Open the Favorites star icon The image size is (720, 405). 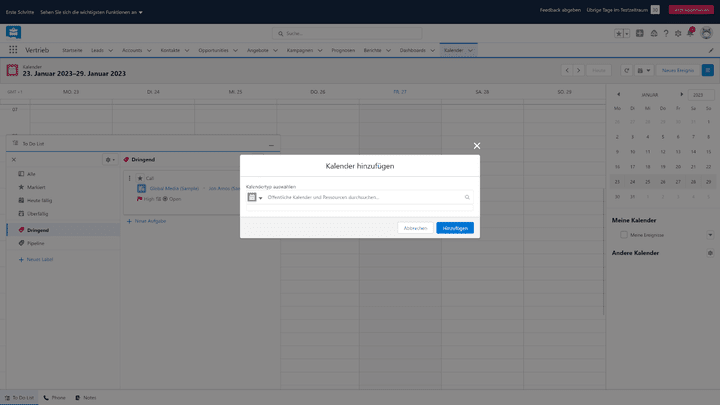(619, 34)
